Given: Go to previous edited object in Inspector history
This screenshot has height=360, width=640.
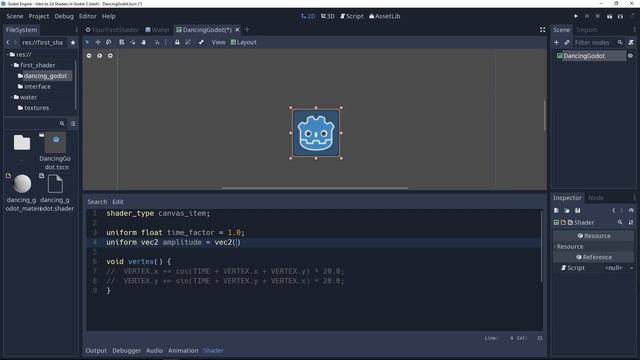Looking at the screenshot, I should point(613,211).
